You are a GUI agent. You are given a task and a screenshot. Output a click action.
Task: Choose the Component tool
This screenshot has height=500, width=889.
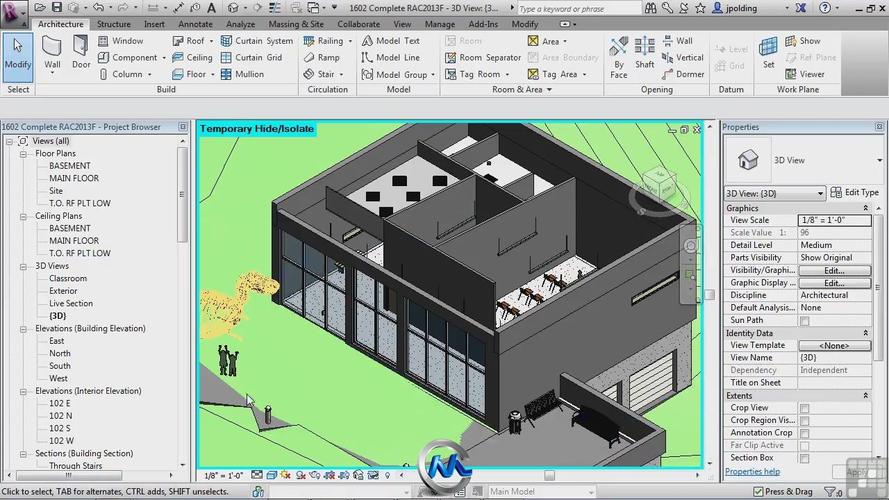pos(128,57)
